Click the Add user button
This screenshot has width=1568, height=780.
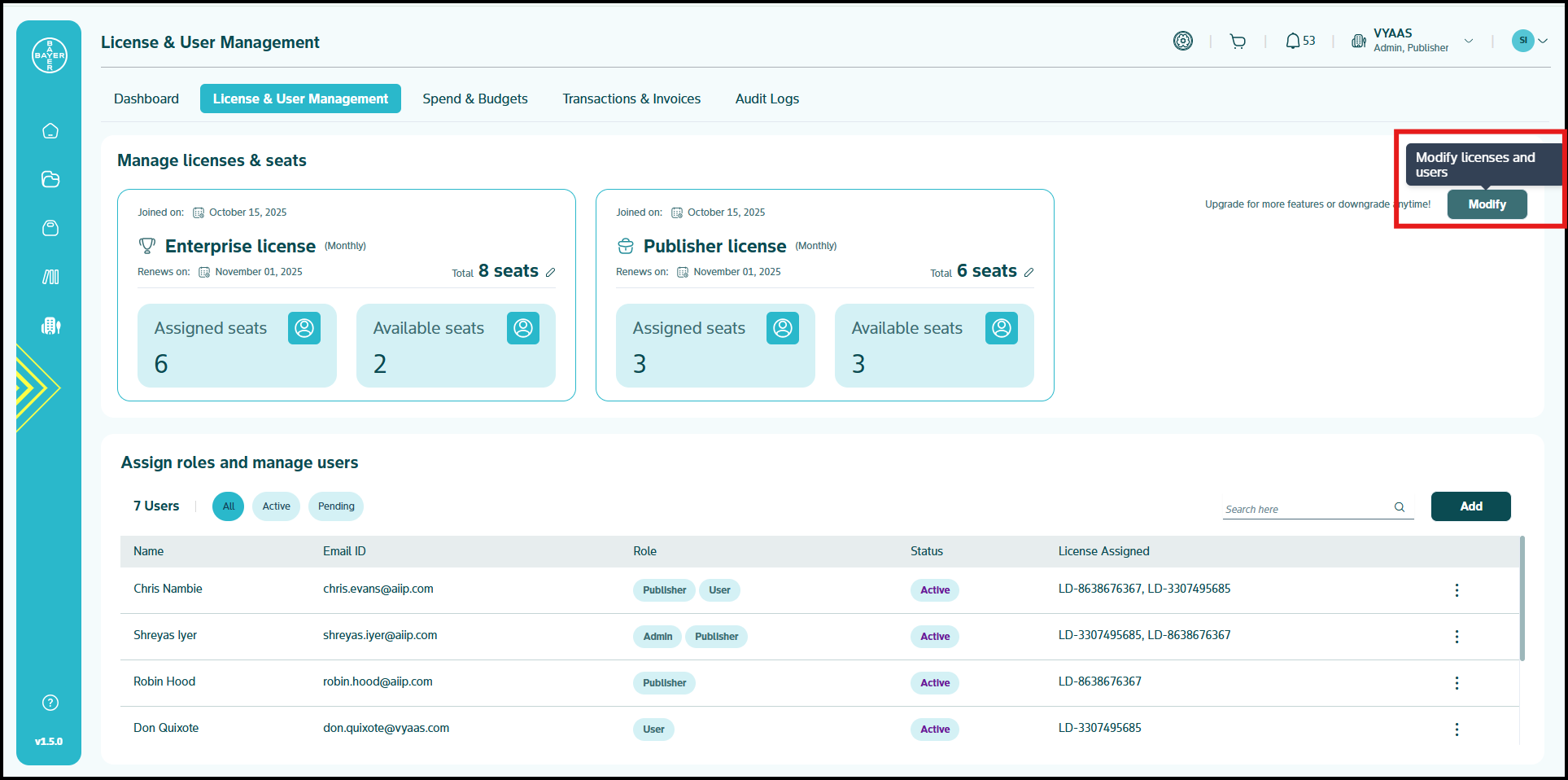[1470, 506]
